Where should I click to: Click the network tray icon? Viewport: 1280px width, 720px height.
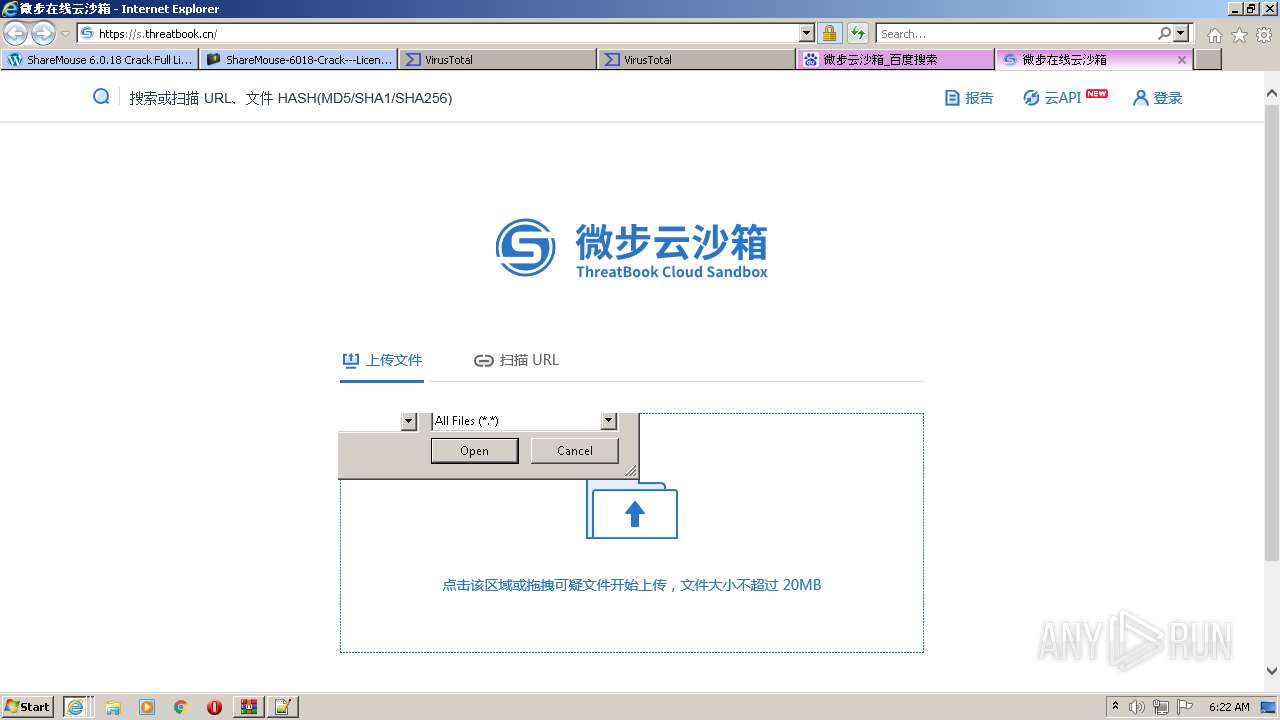coord(1161,707)
